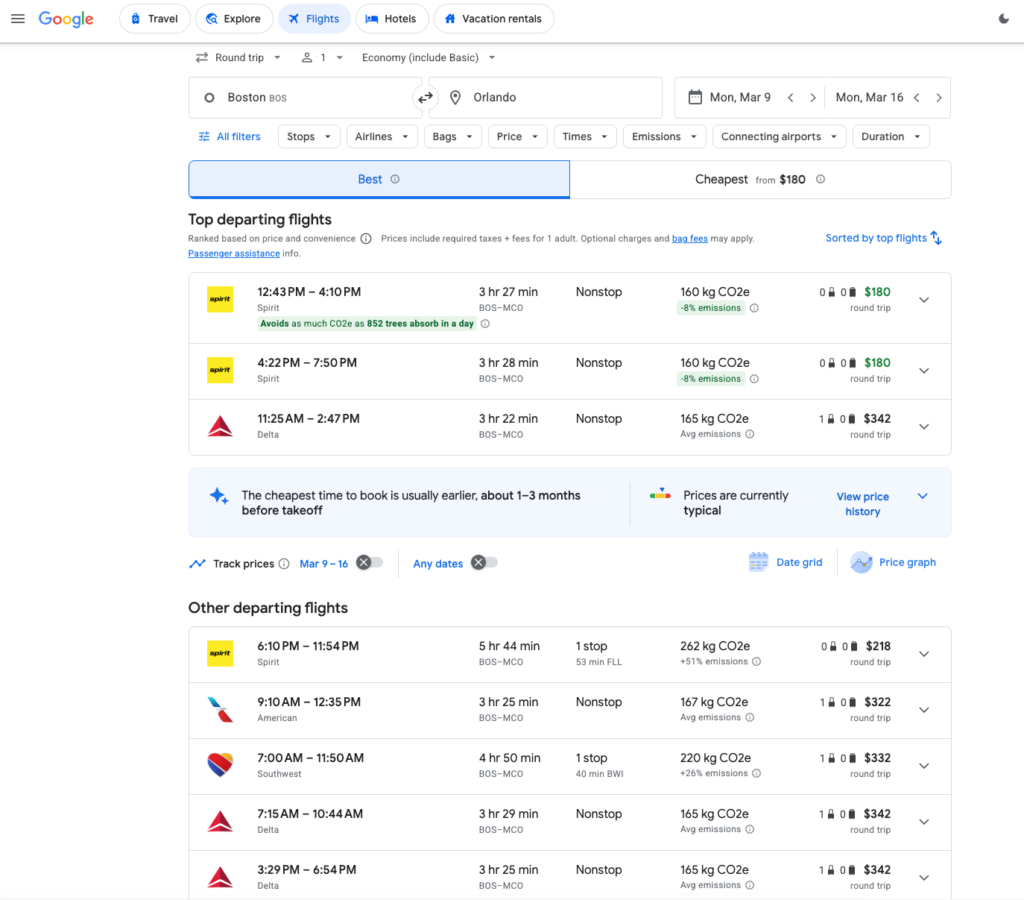
Task: Click info icon next to Cheapest price
Action: pos(820,180)
